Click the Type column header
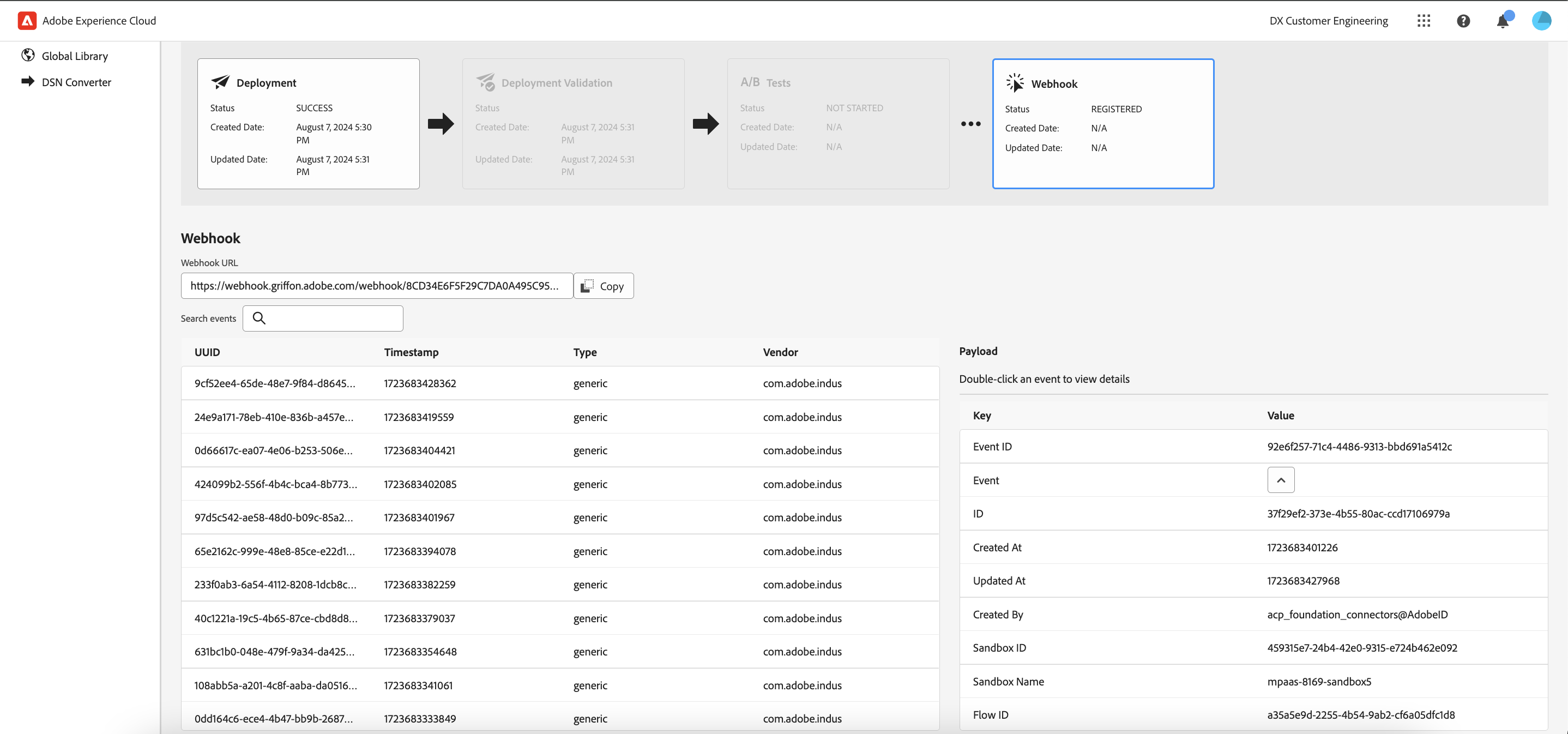1568x734 pixels. 584,352
